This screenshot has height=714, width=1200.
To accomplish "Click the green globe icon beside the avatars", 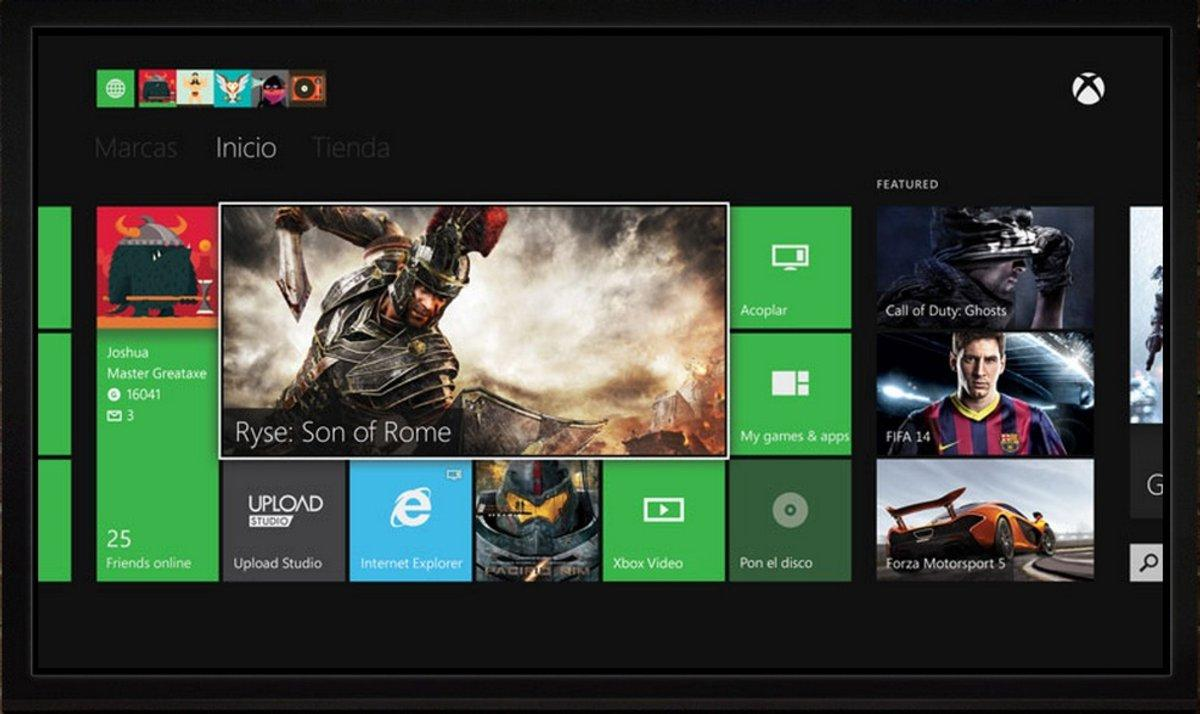I will pos(115,89).
